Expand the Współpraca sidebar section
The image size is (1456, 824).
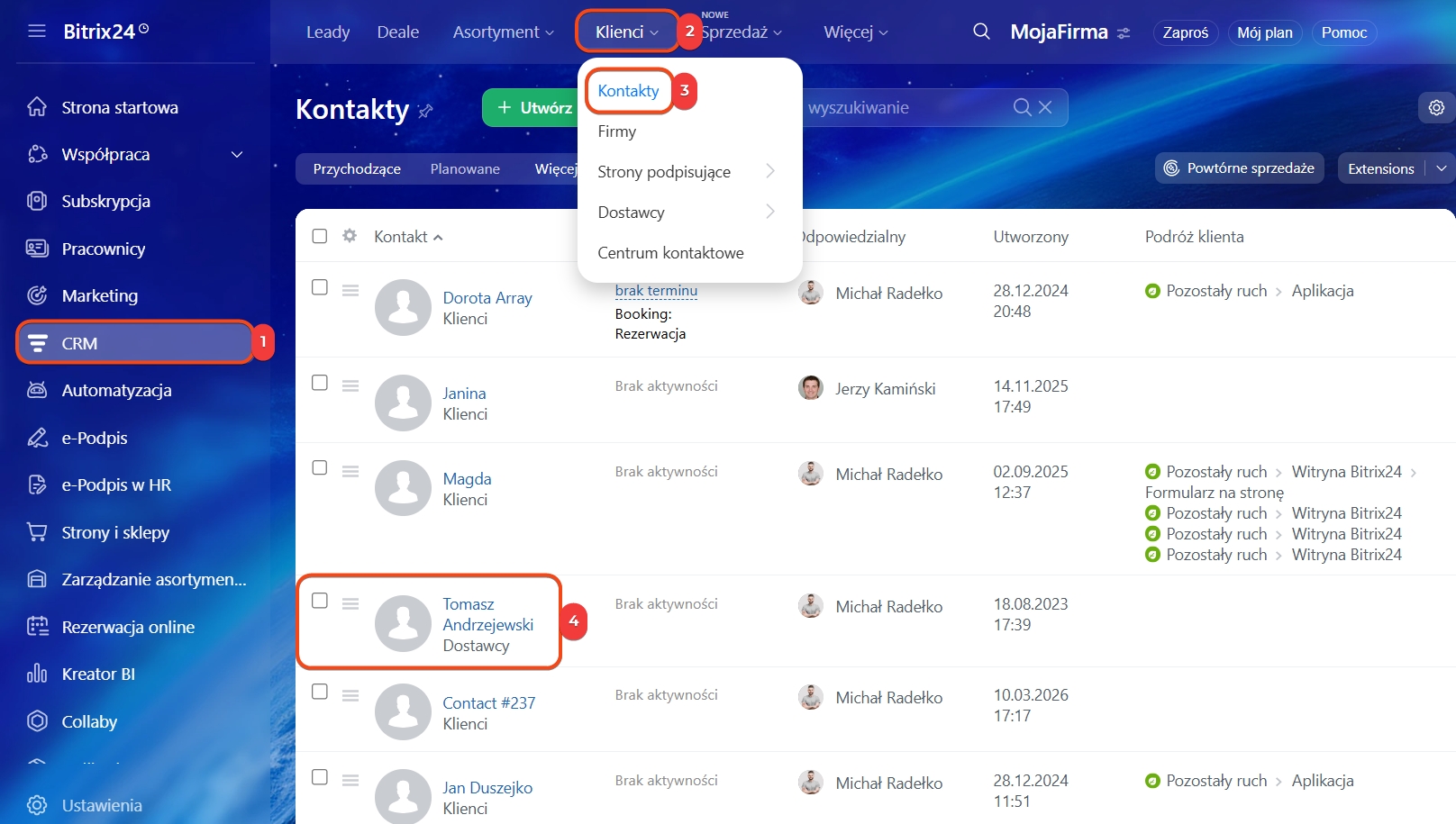pos(237,155)
